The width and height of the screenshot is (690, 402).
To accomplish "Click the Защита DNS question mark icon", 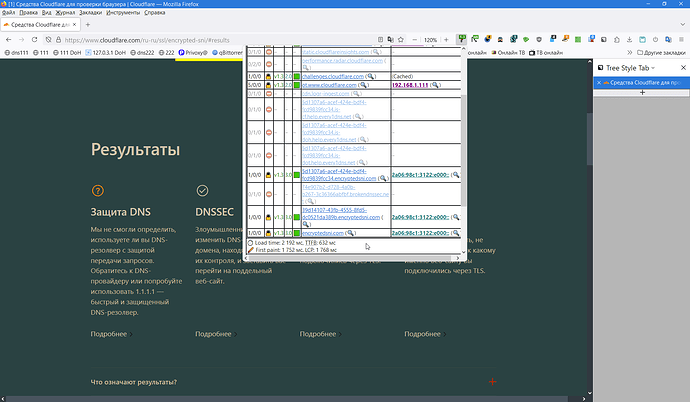I will [x=98, y=190].
